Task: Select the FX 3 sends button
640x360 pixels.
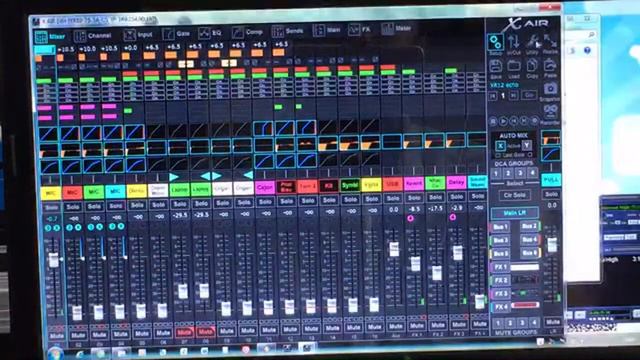Action: point(500,293)
